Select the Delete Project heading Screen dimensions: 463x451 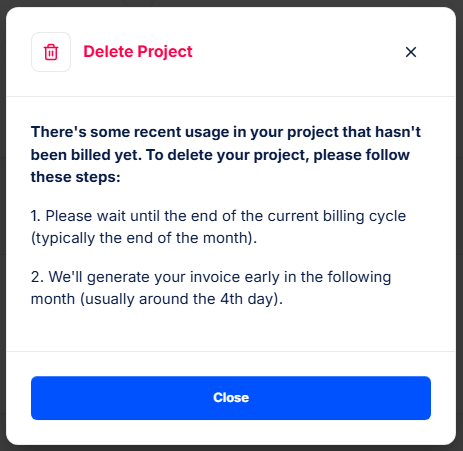[138, 52]
